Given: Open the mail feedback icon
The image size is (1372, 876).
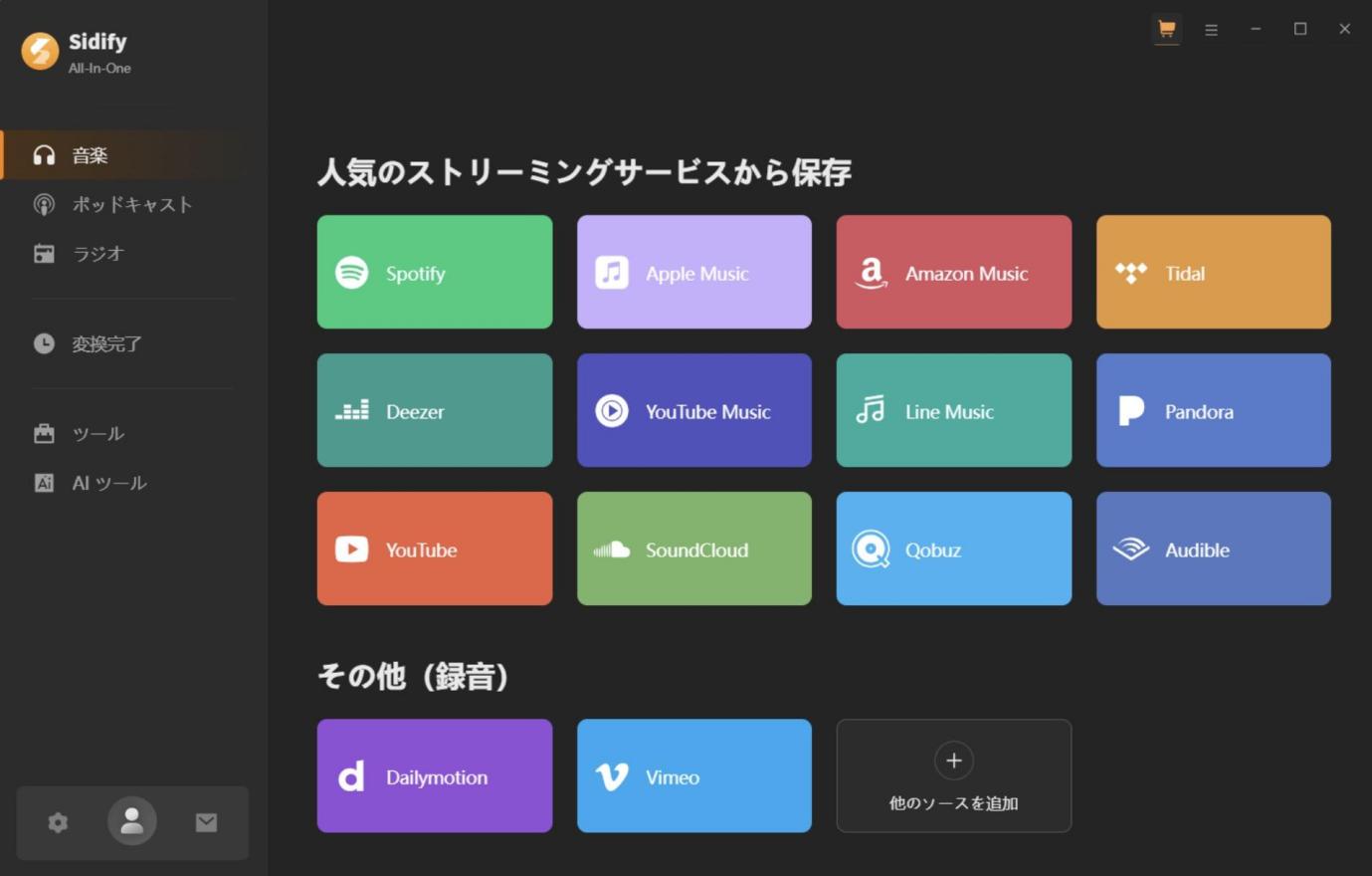Looking at the screenshot, I should tap(206, 822).
